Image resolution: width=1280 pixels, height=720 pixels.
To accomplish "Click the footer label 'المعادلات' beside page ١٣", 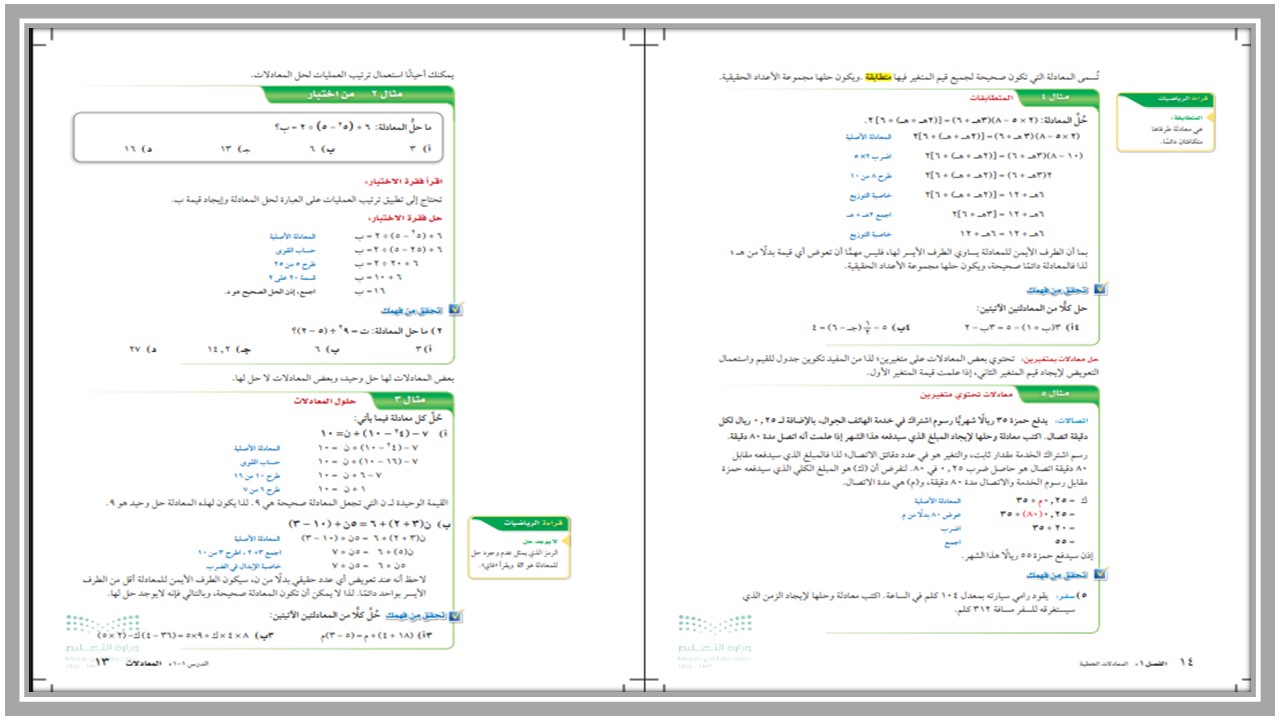I will click(146, 664).
